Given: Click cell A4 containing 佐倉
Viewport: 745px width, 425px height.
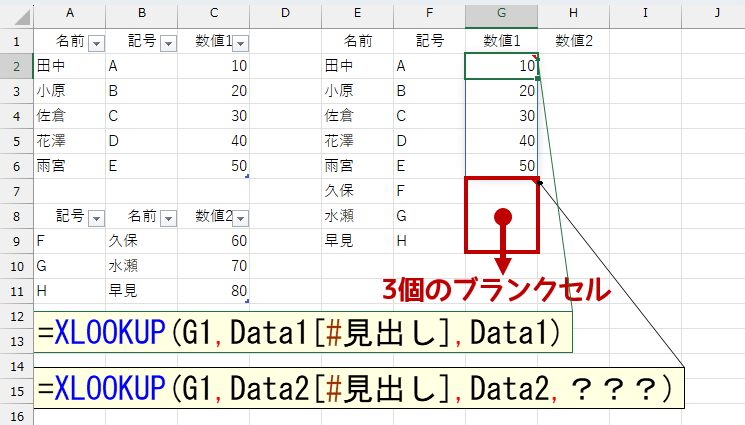Looking at the screenshot, I should (70, 116).
